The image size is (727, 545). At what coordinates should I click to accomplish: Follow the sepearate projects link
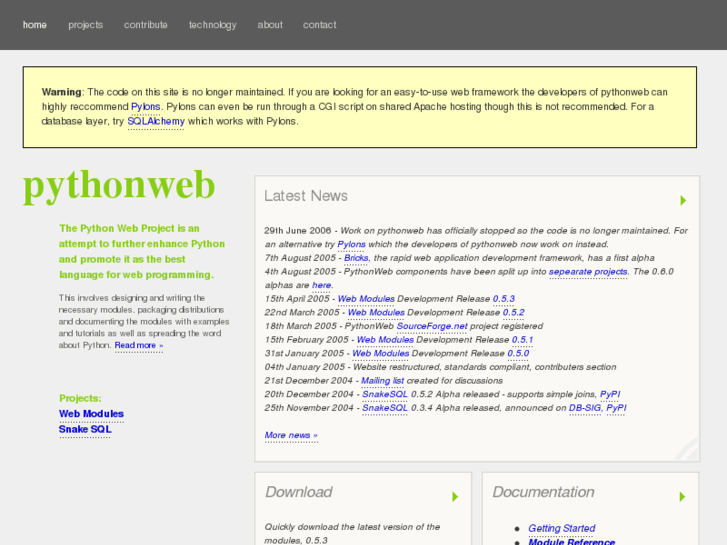pyautogui.click(x=588, y=272)
